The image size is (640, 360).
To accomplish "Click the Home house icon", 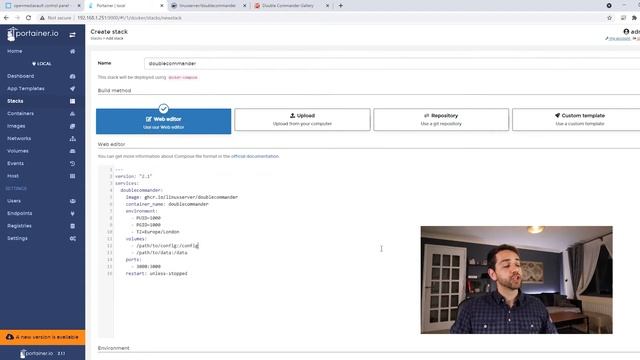I will 72,51.
